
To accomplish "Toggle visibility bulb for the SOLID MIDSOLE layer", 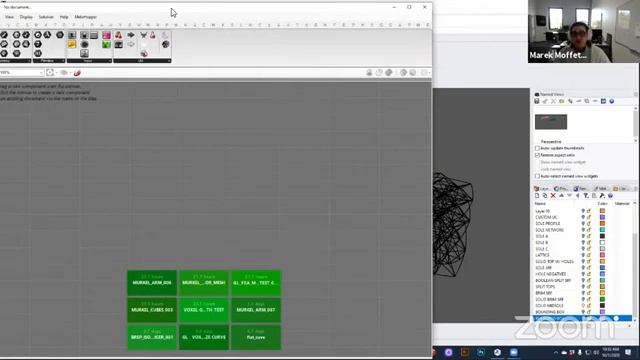I will (583, 306).
